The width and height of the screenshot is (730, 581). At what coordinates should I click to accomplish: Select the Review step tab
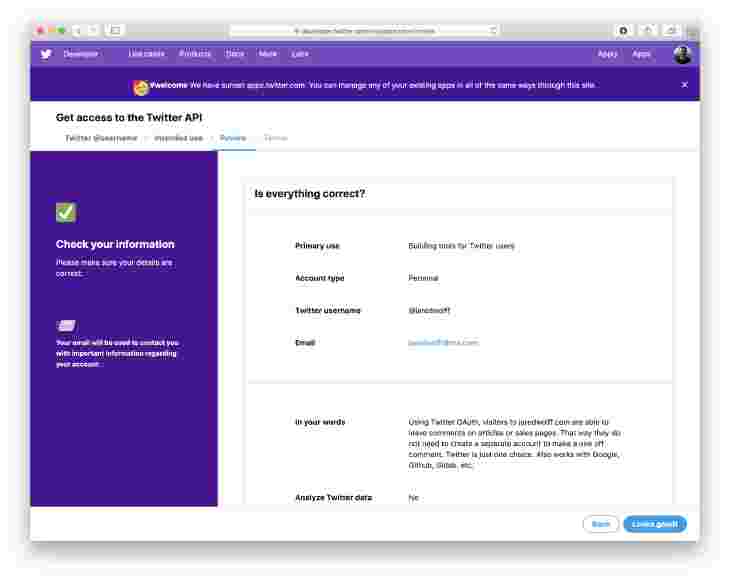click(233, 138)
